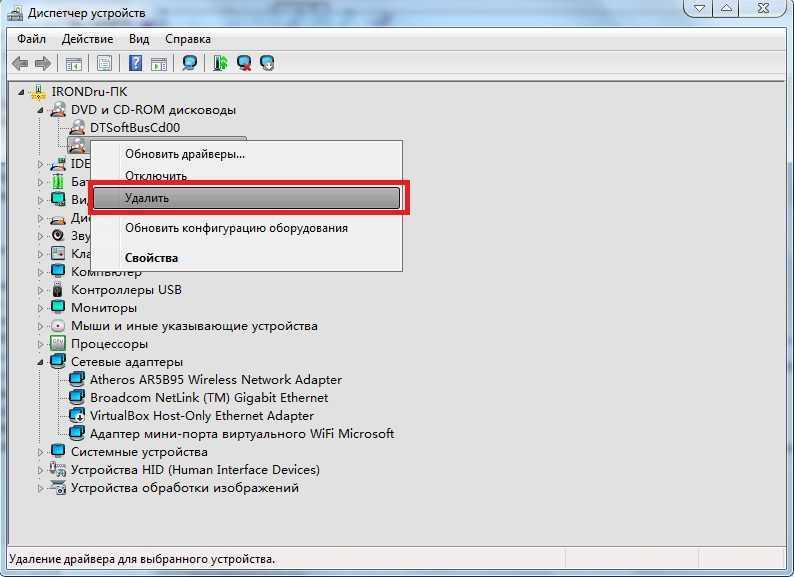Open the Файл menu
The width and height of the screenshot is (794, 577).
pos(31,39)
